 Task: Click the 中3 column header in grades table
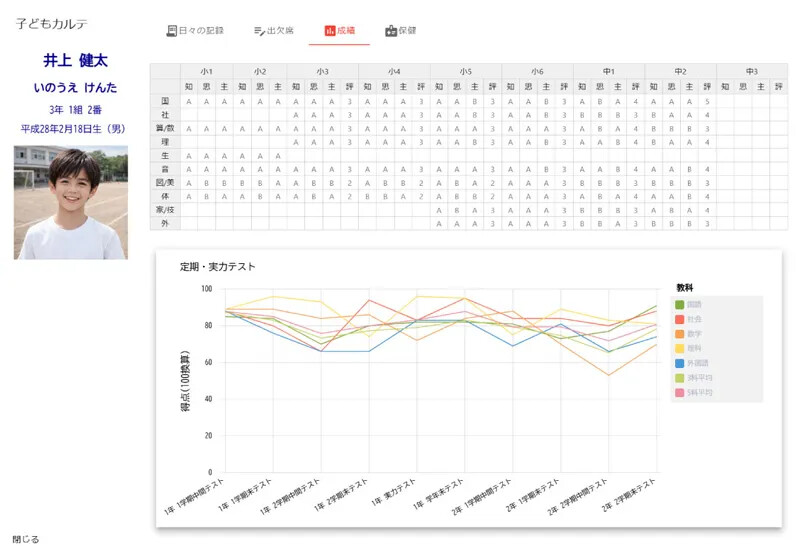(x=751, y=71)
